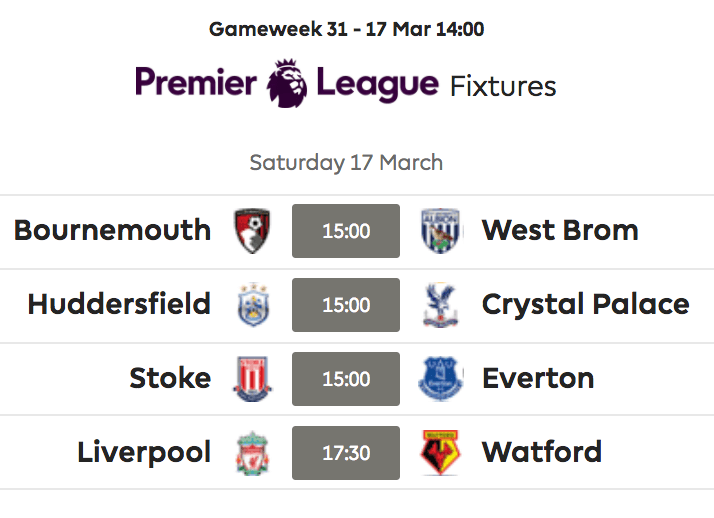Click the Bournemouth club crest

pos(252,231)
